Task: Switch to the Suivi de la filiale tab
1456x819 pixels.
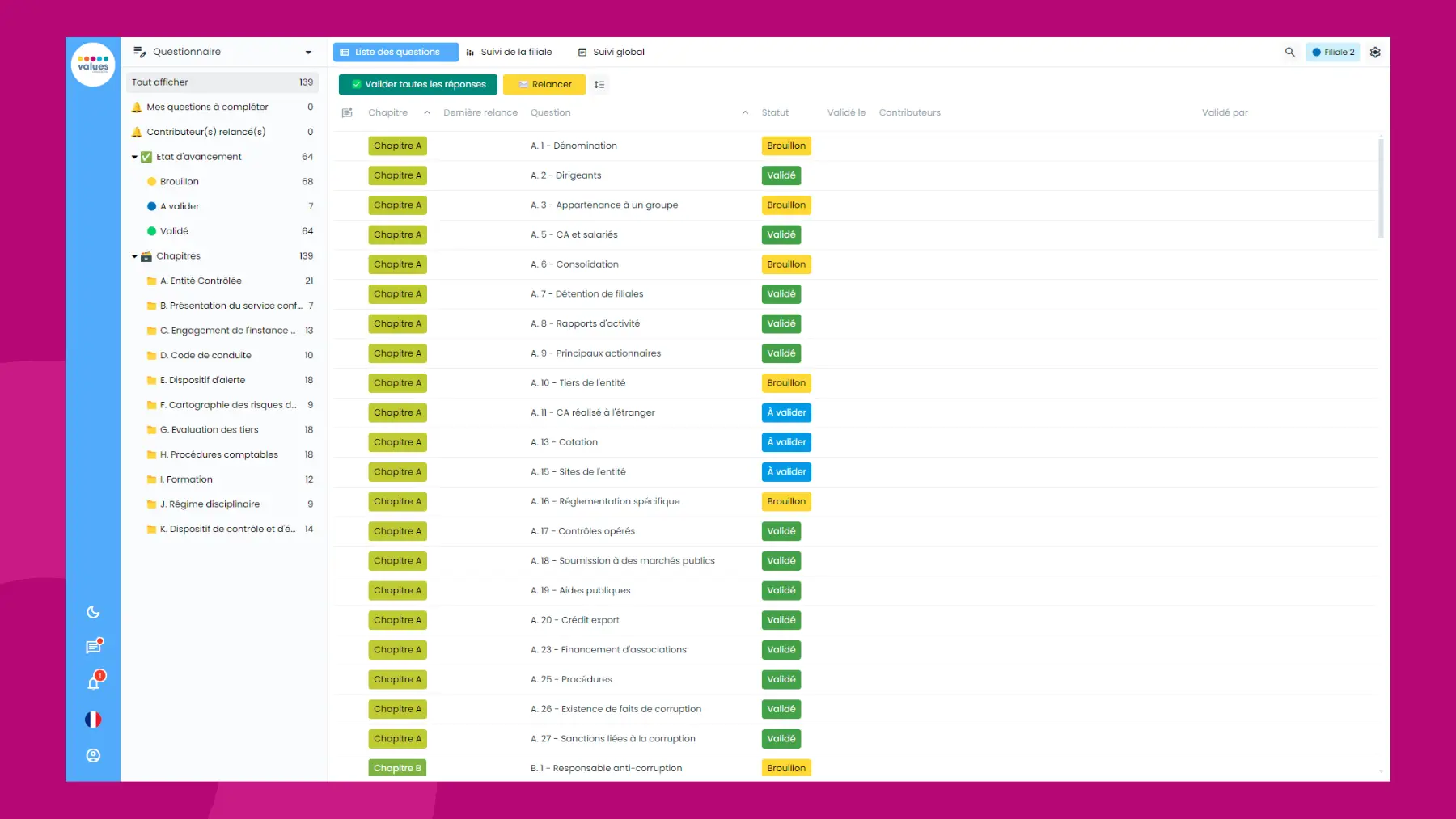Action: click(x=515, y=51)
